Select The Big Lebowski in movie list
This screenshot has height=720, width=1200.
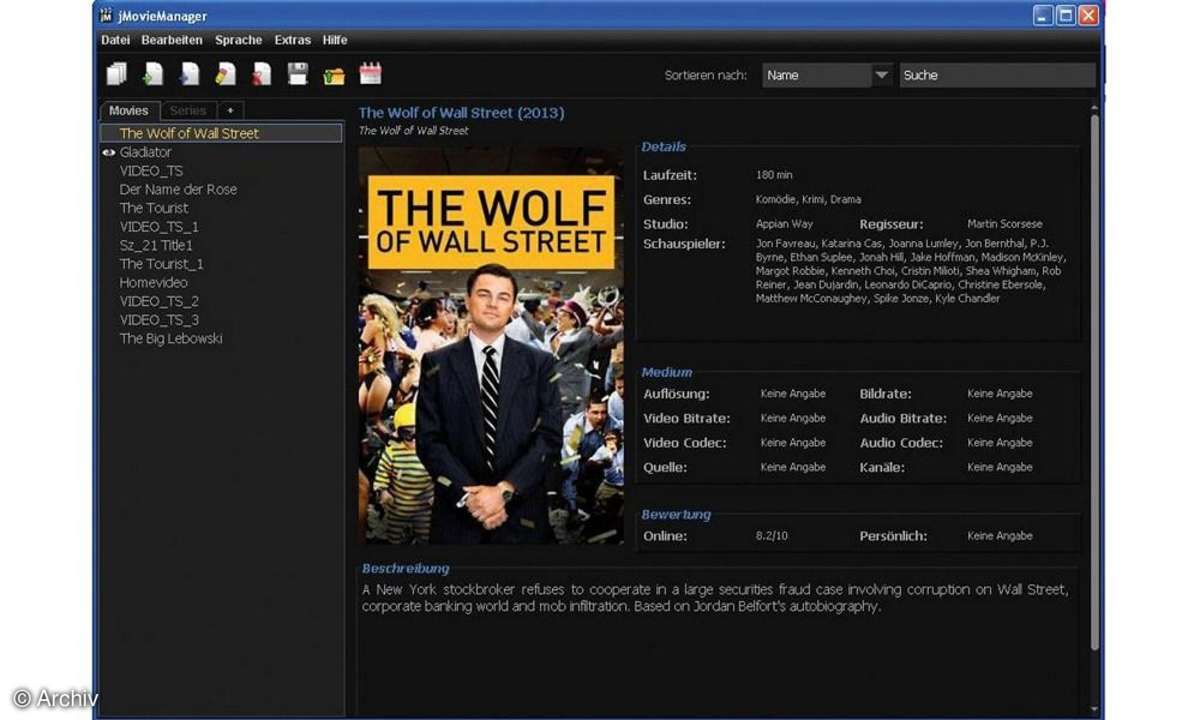click(171, 338)
